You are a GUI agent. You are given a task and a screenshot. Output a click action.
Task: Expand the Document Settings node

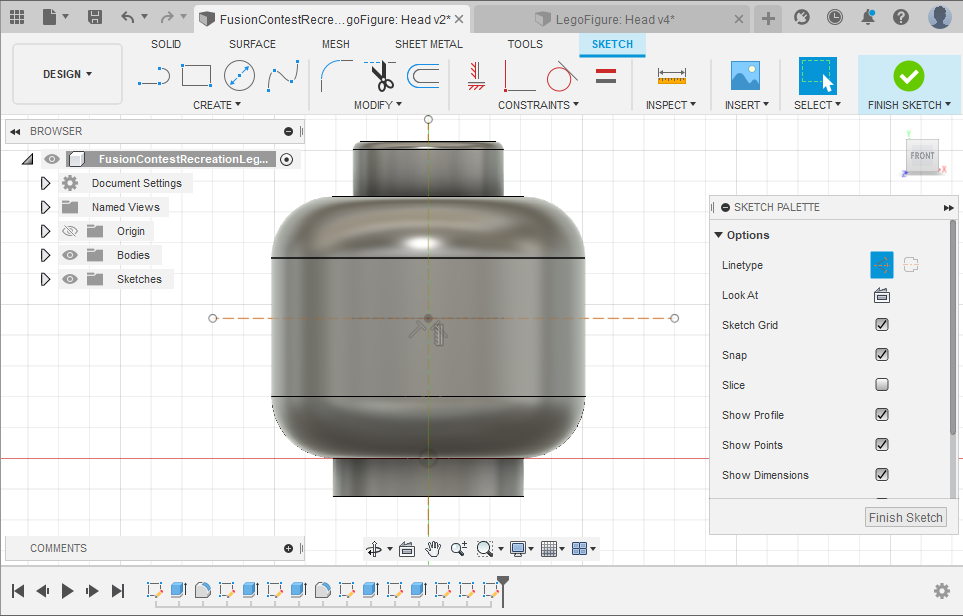tap(45, 183)
